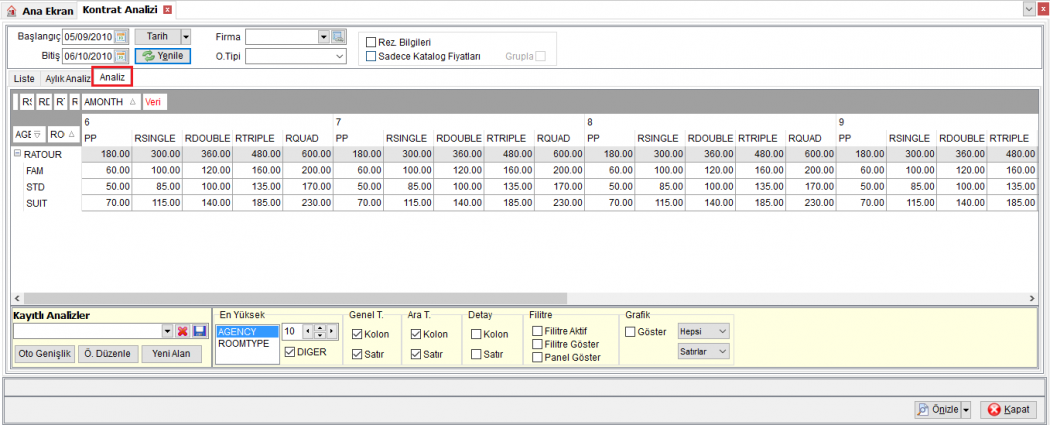Select the Analiz tab
1050x425 pixels.
(112, 77)
